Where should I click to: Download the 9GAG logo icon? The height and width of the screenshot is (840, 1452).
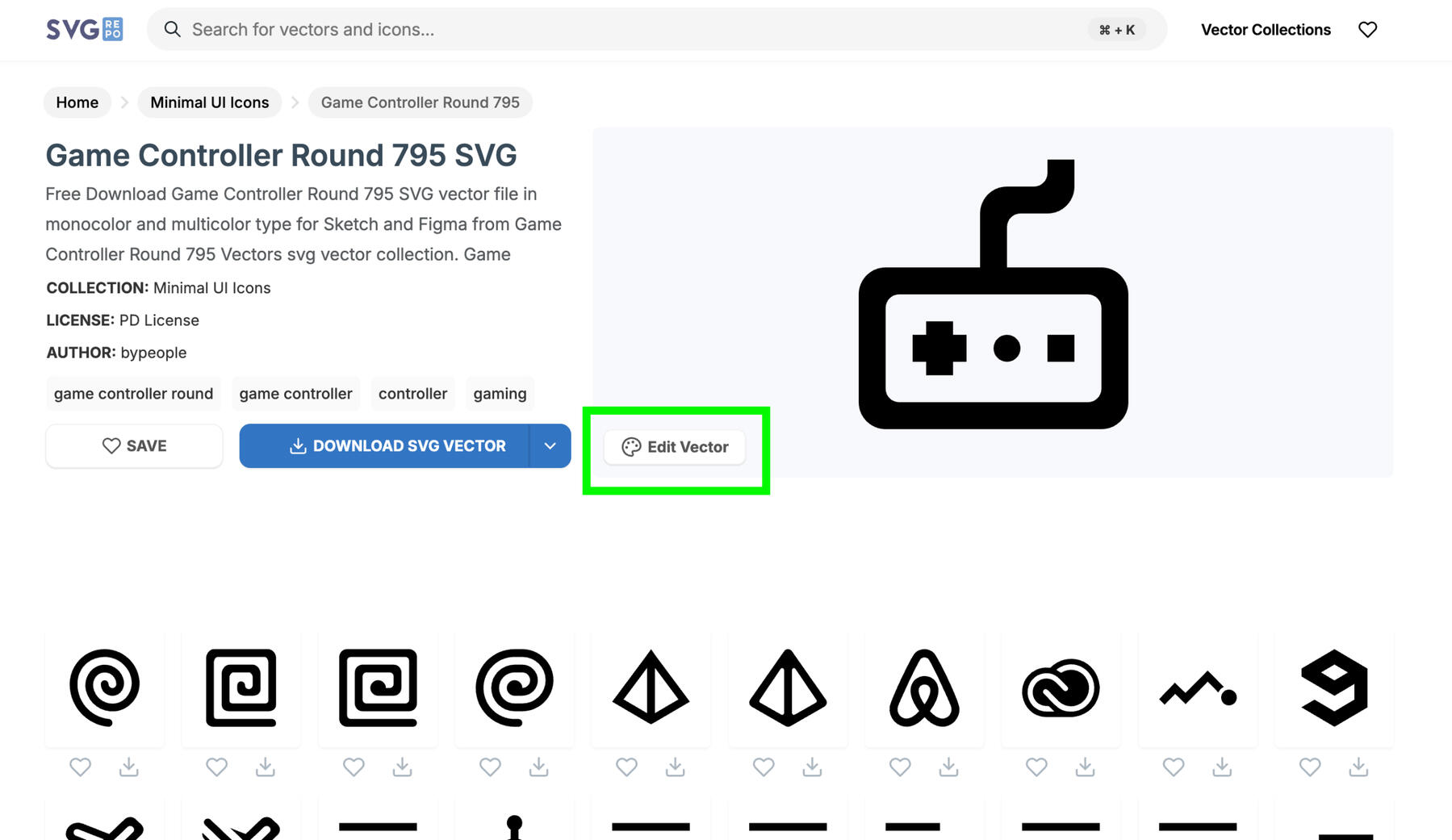pos(1358,767)
